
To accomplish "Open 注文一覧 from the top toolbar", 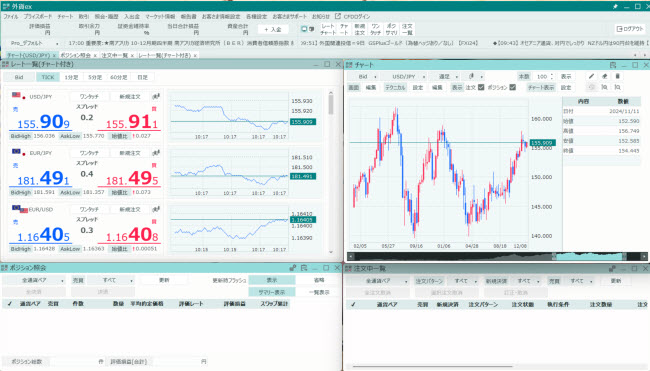I will (x=407, y=29).
